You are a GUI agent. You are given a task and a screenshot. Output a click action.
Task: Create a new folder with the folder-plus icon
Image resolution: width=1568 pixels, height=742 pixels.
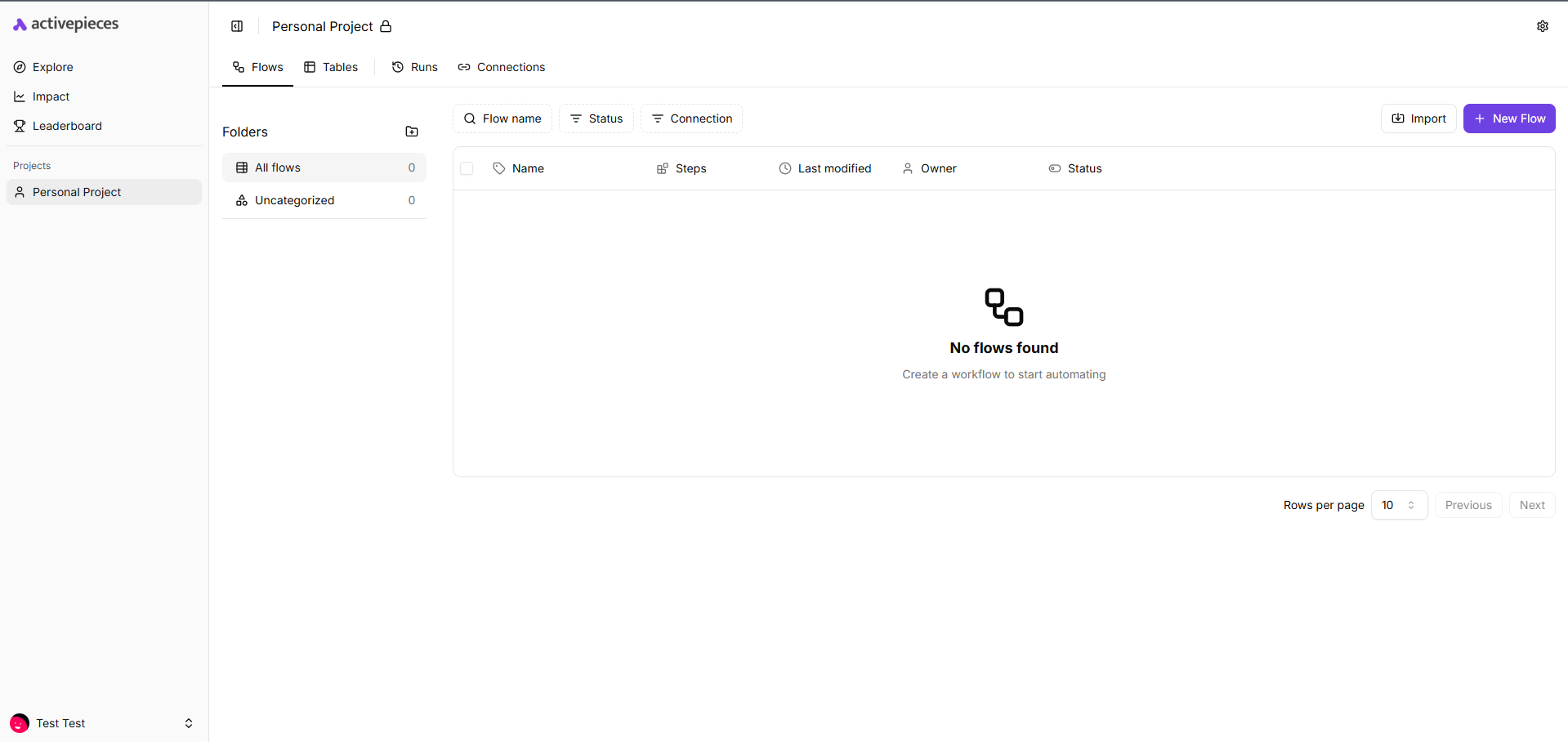point(412,131)
